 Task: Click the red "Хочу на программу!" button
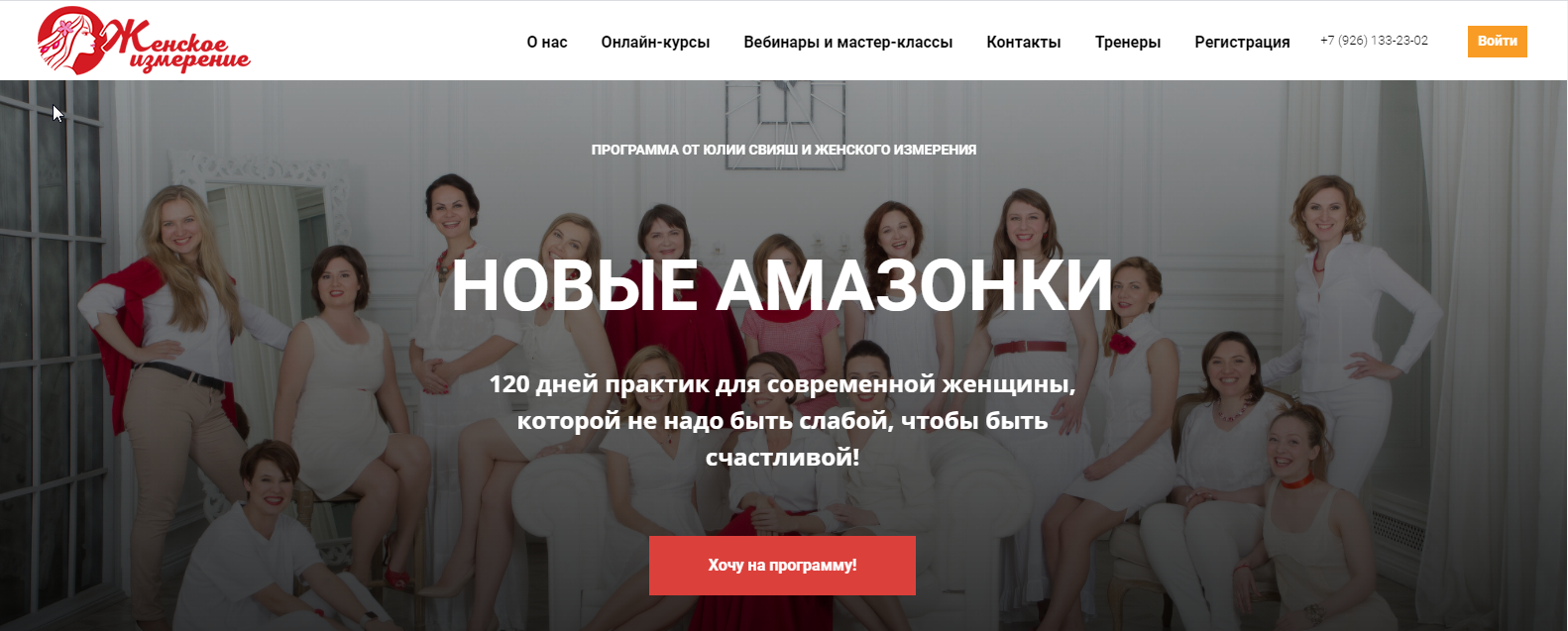[x=782, y=566]
